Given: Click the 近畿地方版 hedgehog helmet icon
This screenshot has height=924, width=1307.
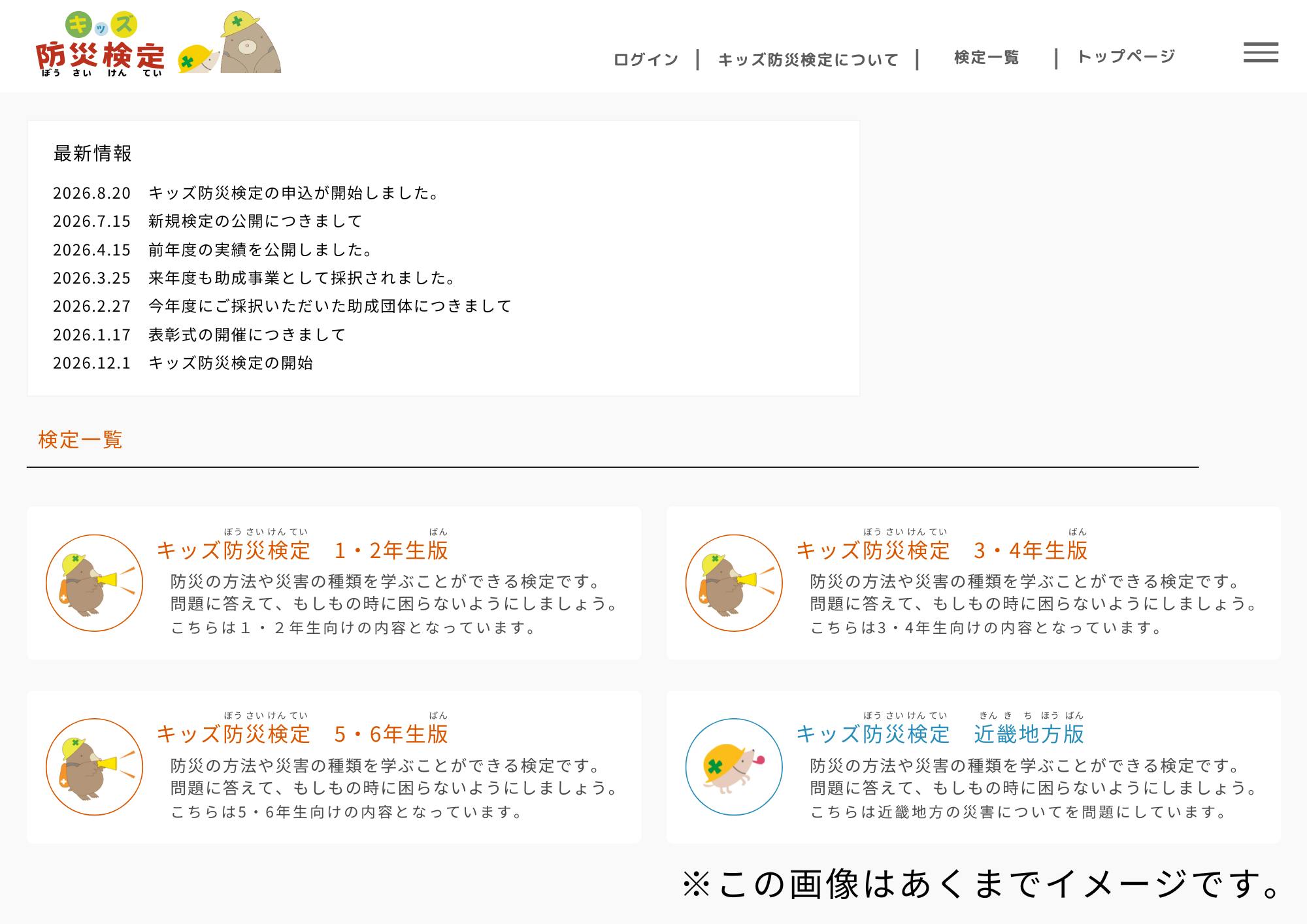Looking at the screenshot, I should point(734,767).
